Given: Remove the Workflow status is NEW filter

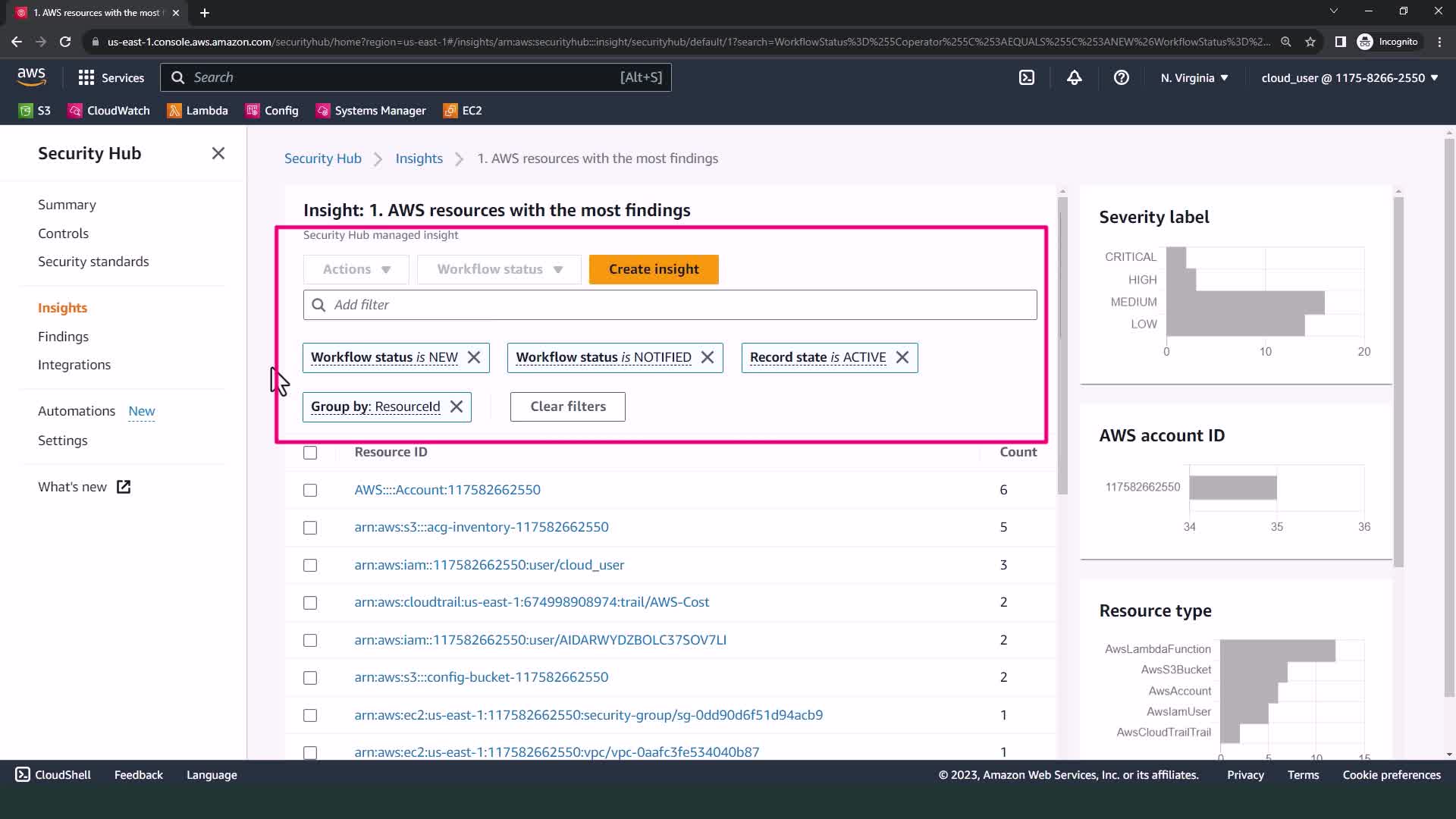Looking at the screenshot, I should (x=474, y=357).
